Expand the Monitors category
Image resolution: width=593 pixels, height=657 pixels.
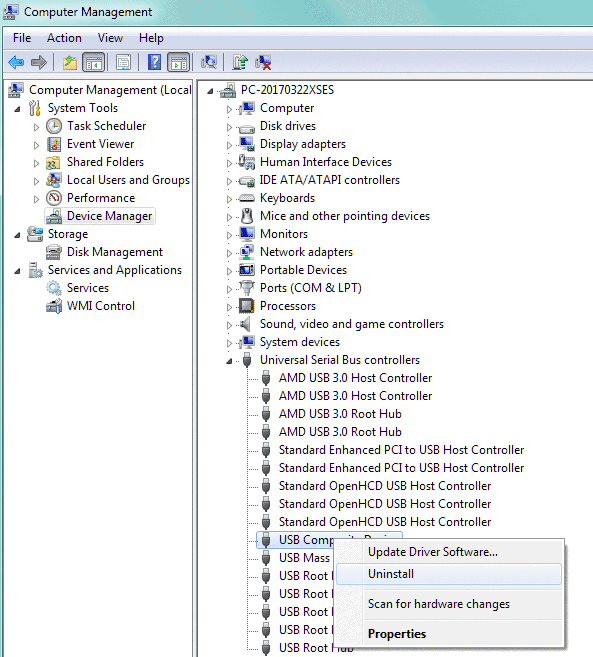pyautogui.click(x=229, y=235)
